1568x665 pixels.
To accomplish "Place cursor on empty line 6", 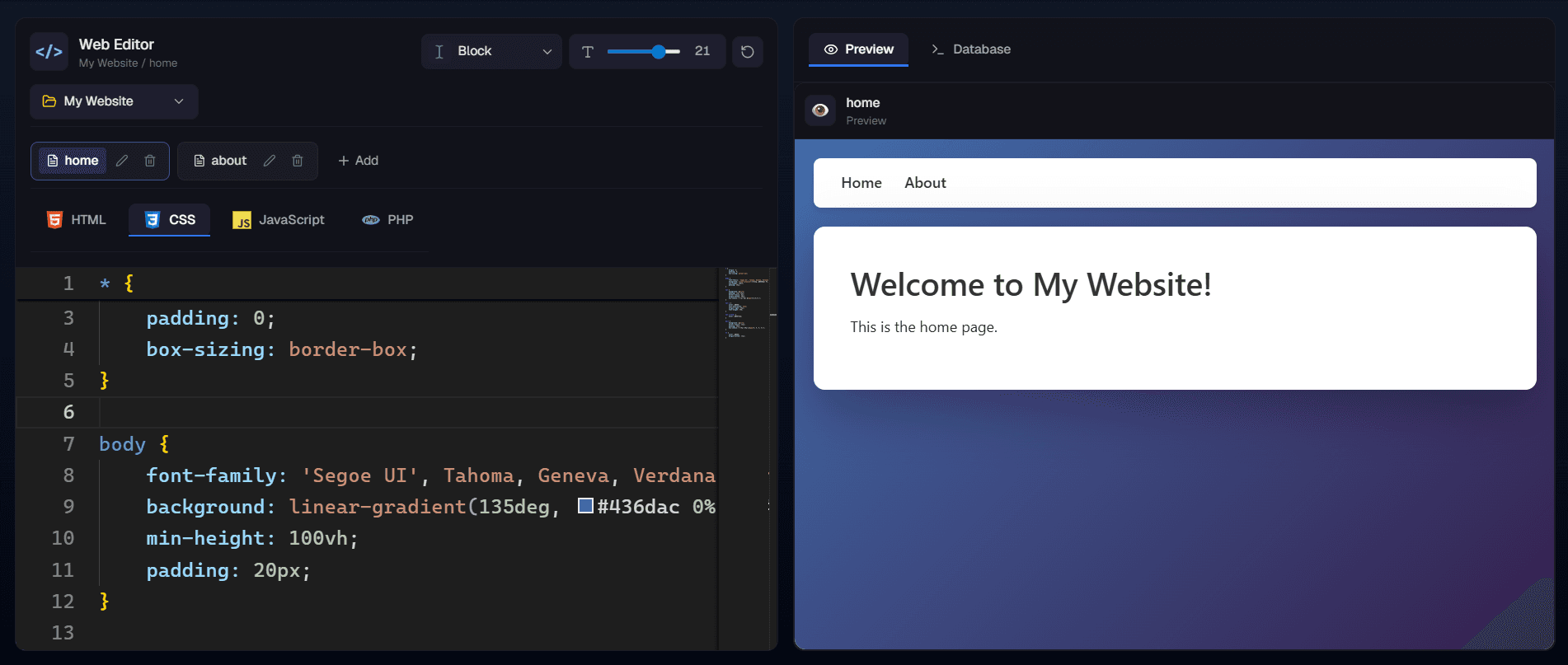I will pos(408,412).
